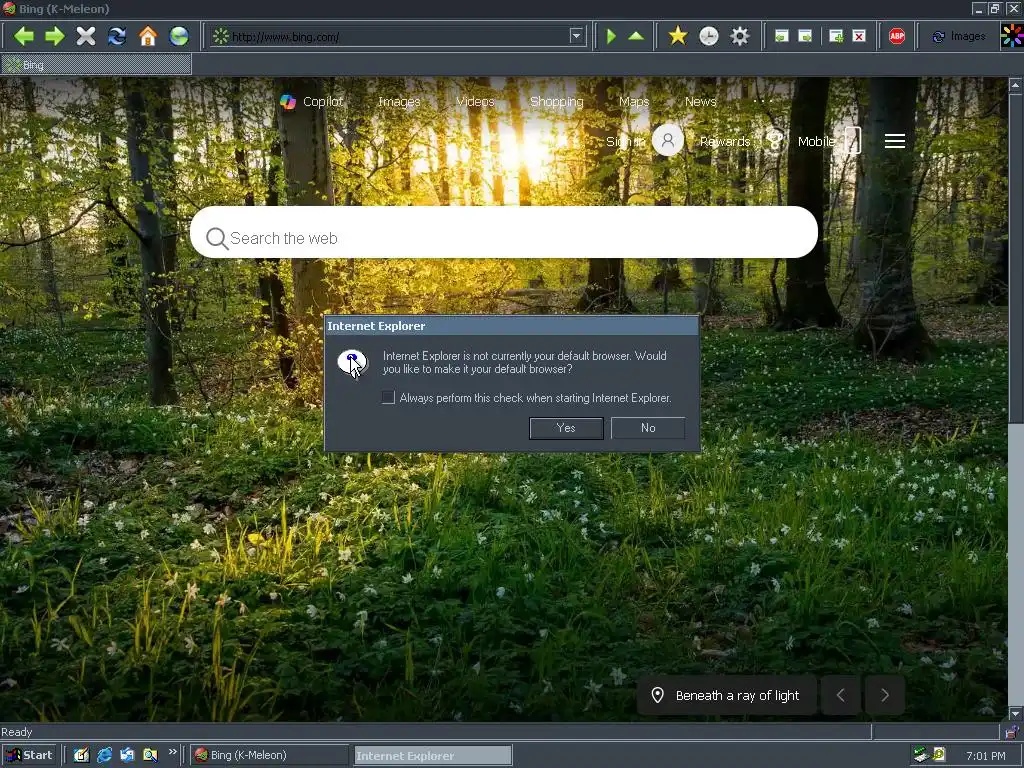Expand quick launch overflow chevron
The width and height of the screenshot is (1024, 768).
172,752
